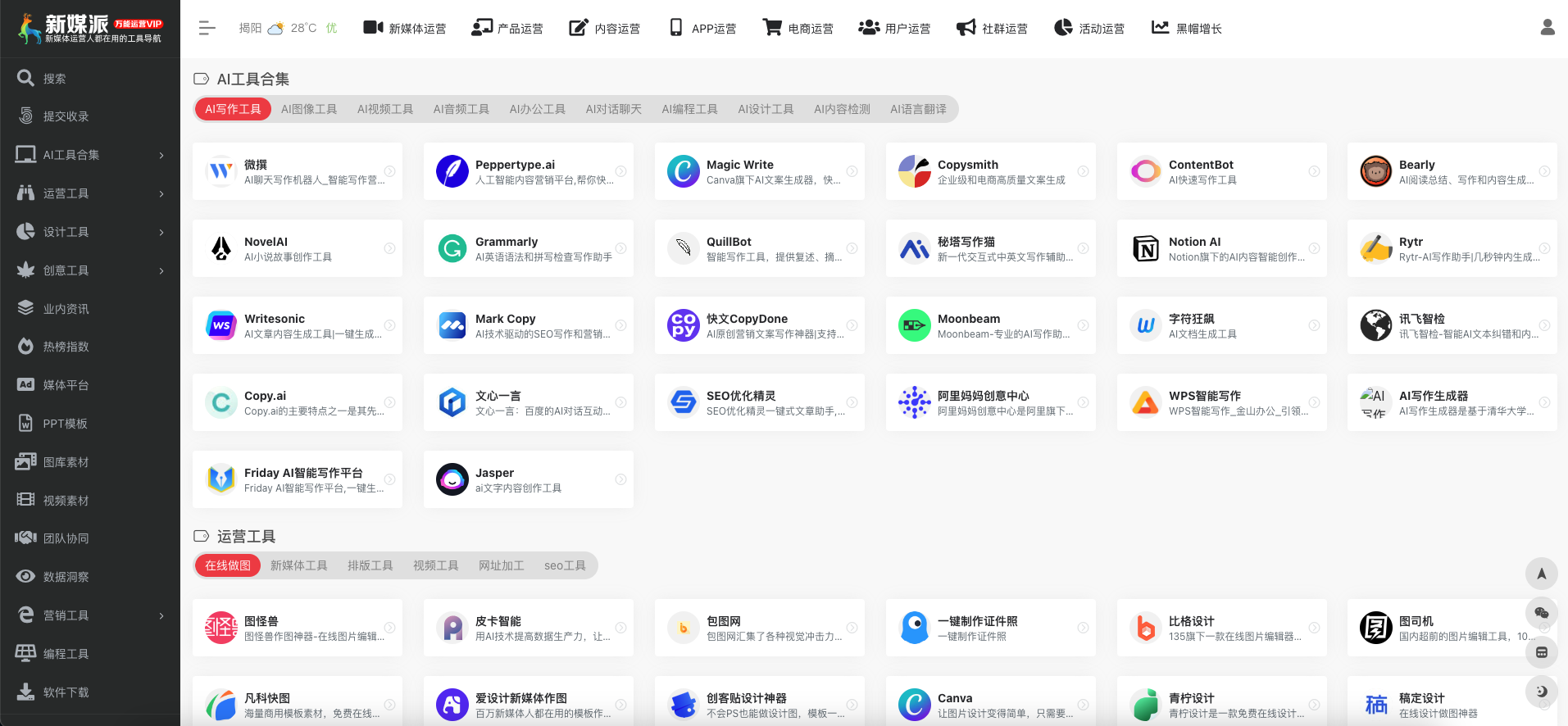Open 产品运营 top navigation menu
Viewport: 1568px width, 726px height.
(507, 28)
